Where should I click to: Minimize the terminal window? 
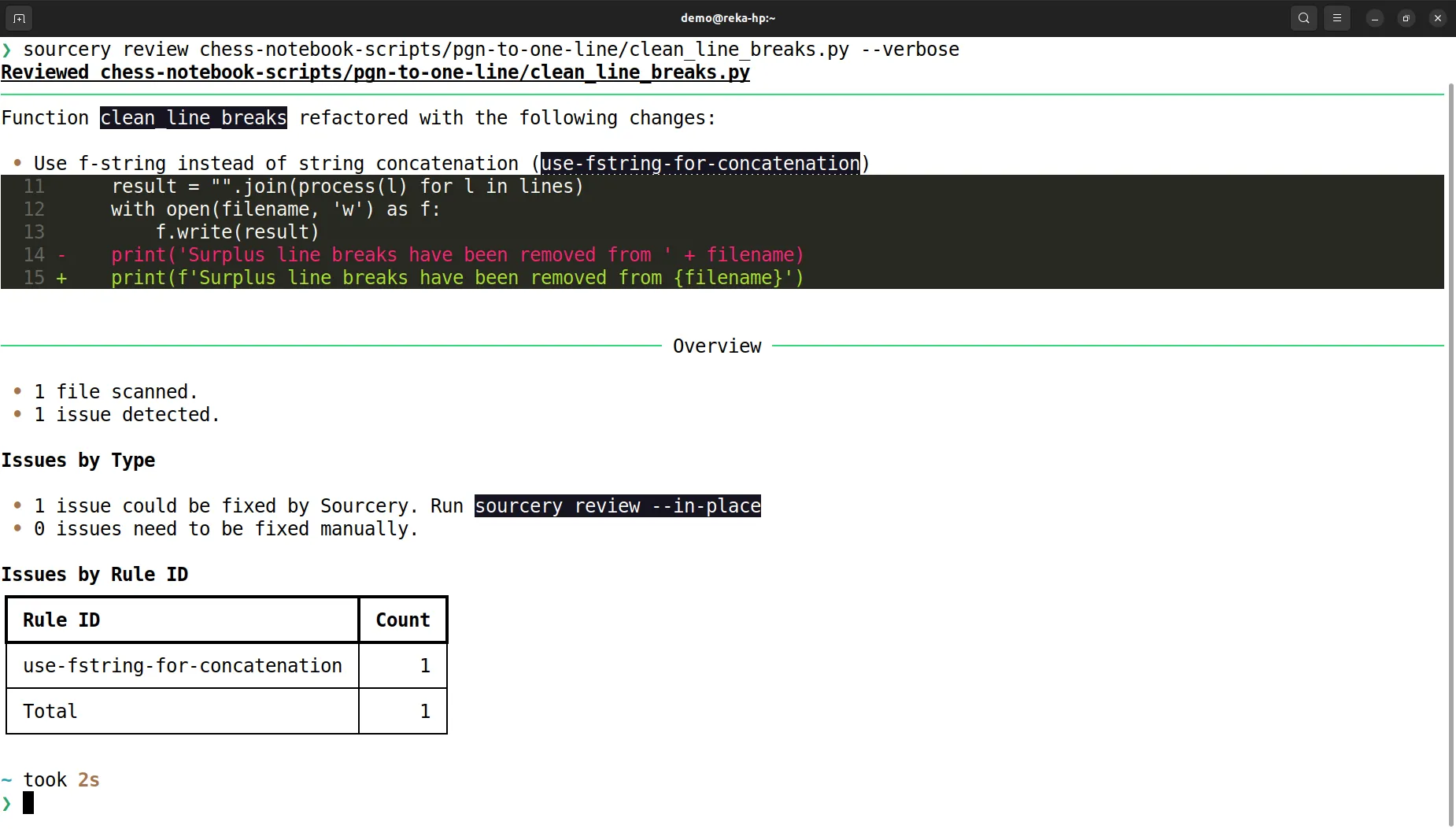pos(1373,17)
